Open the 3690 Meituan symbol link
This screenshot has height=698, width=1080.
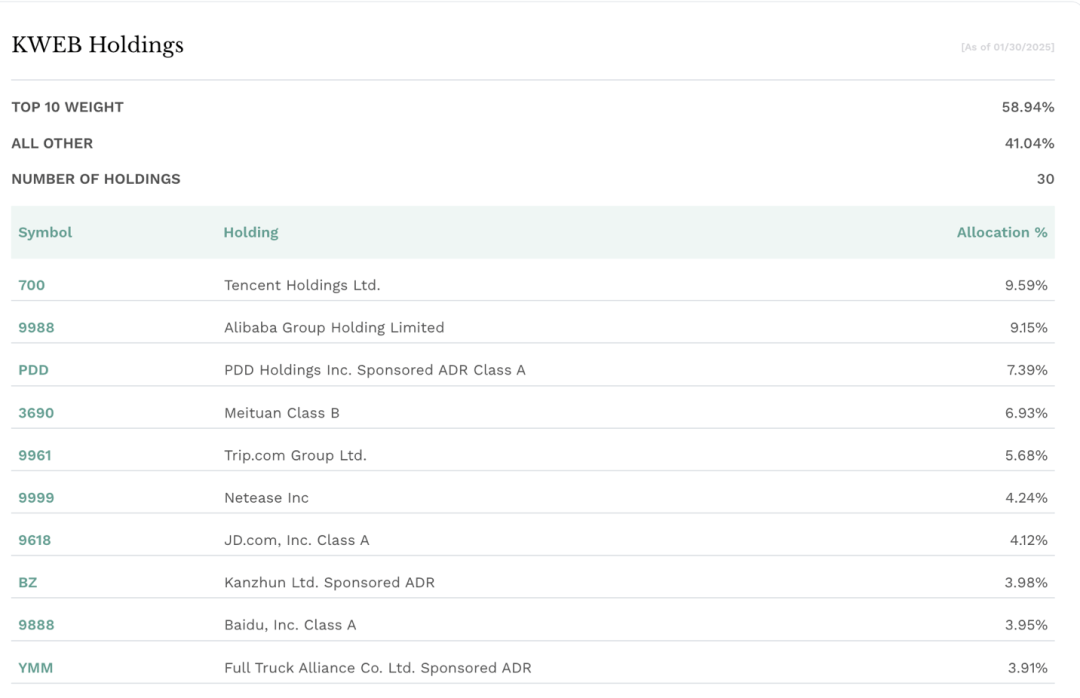tap(36, 413)
